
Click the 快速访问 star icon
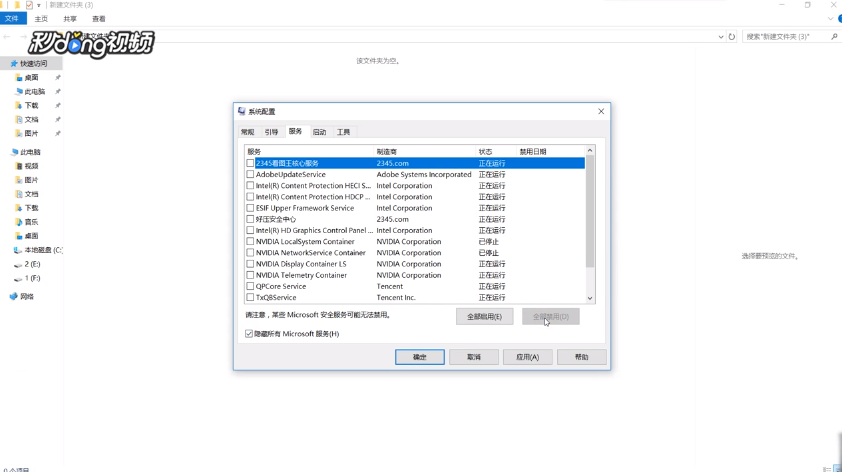click(14, 63)
